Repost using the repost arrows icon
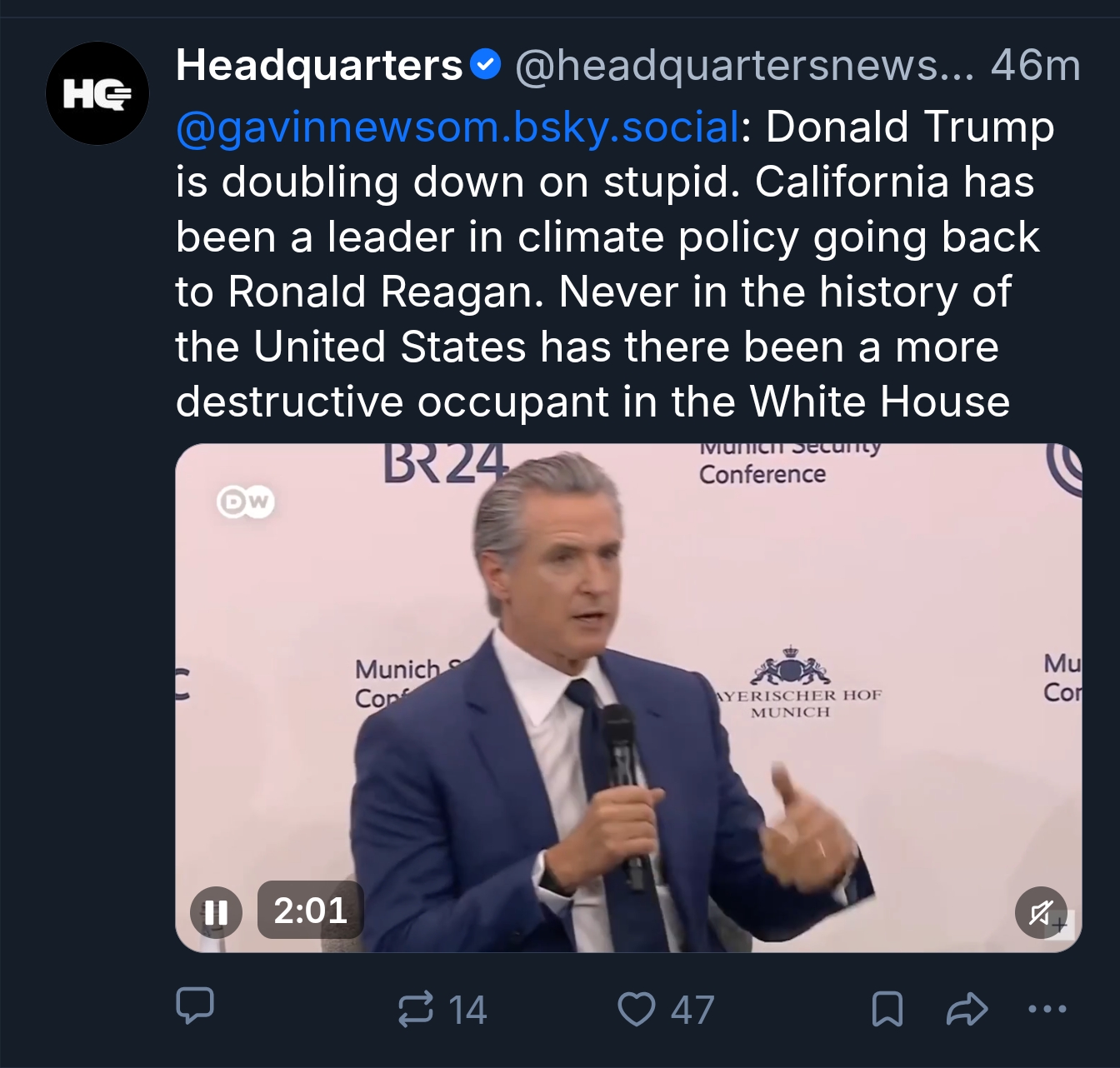The width and height of the screenshot is (1120, 1068). (416, 1009)
